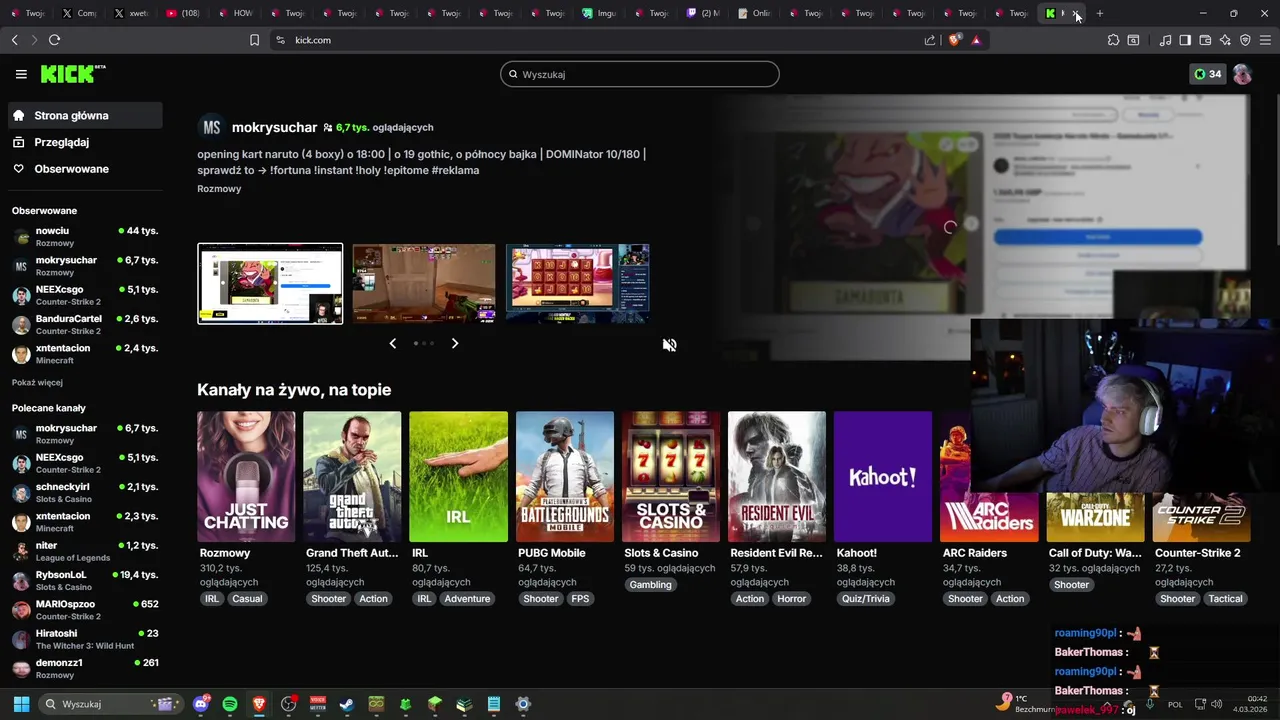Image resolution: width=1280 pixels, height=720 pixels.
Task: Open the Brave Wallet icon
Action: coord(1205,40)
